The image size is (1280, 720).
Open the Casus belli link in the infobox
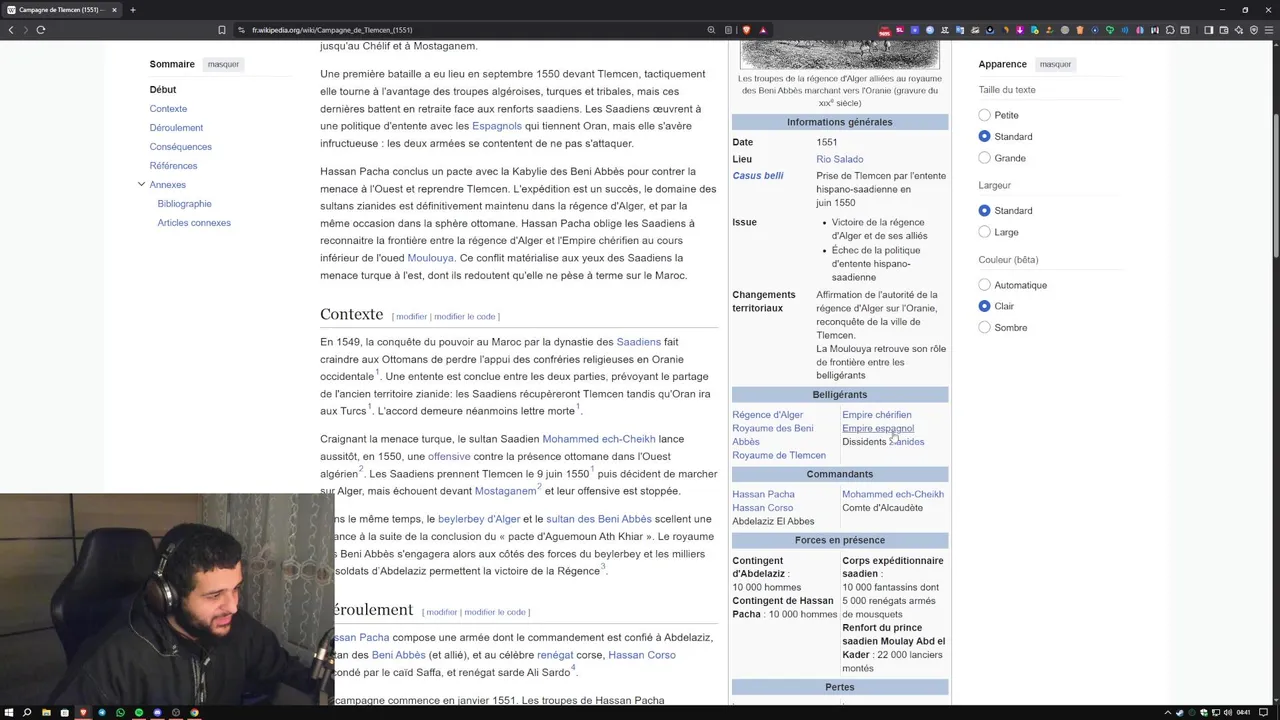click(x=758, y=176)
